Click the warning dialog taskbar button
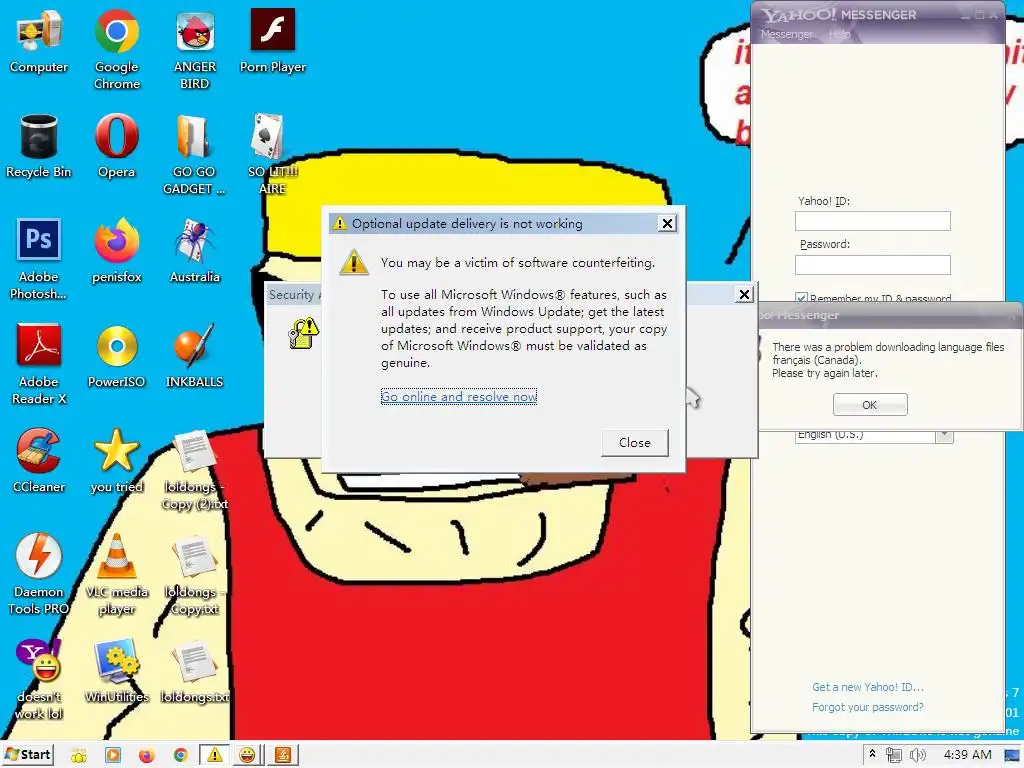The height and width of the screenshot is (768, 1024). 214,755
